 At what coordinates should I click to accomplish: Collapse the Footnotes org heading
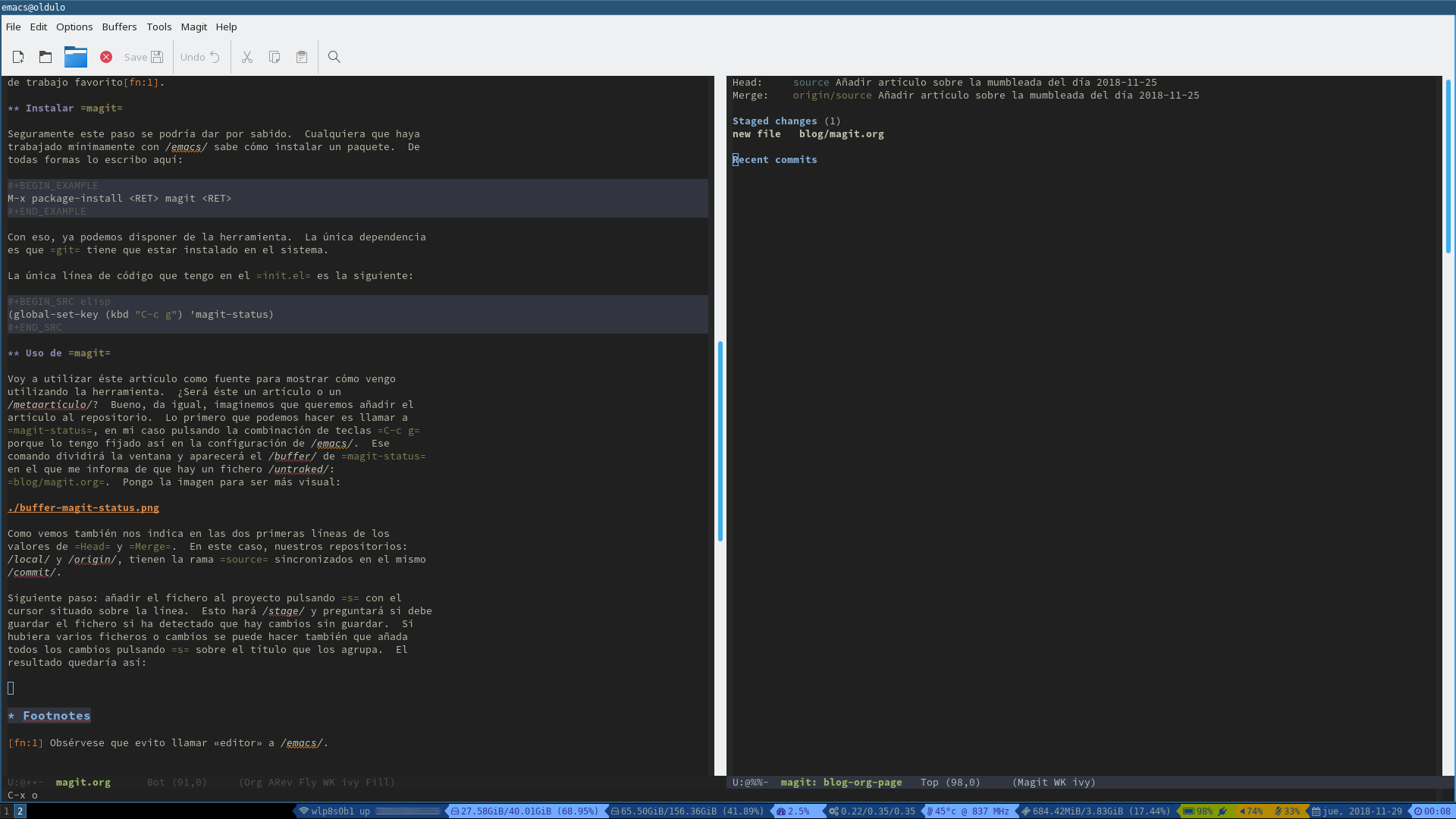click(x=56, y=716)
